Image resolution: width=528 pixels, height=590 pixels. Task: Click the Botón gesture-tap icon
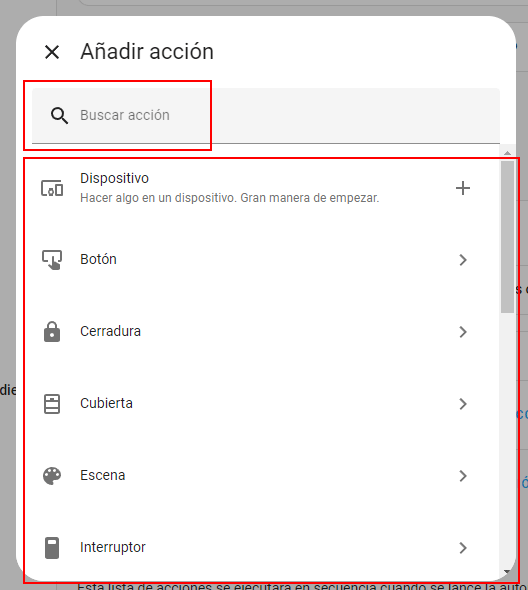52,260
